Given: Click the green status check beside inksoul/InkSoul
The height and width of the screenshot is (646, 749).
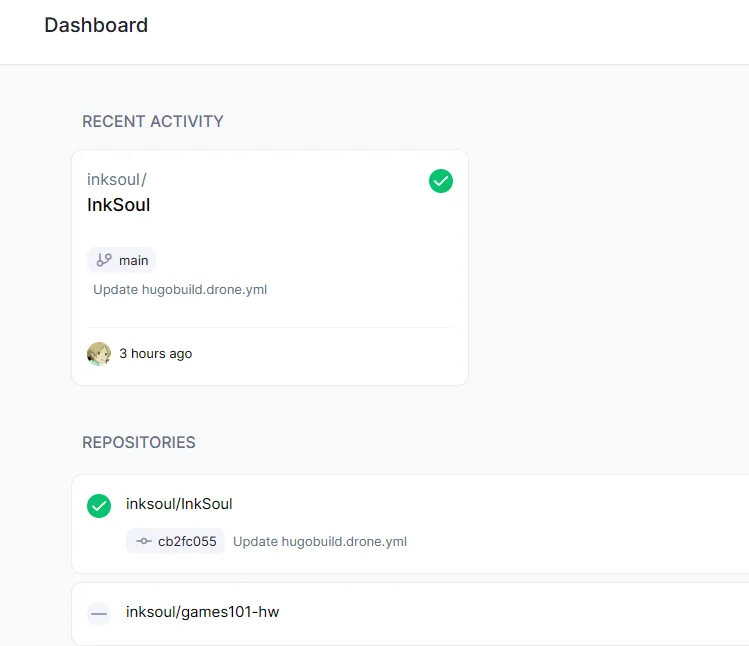Looking at the screenshot, I should 99,506.
